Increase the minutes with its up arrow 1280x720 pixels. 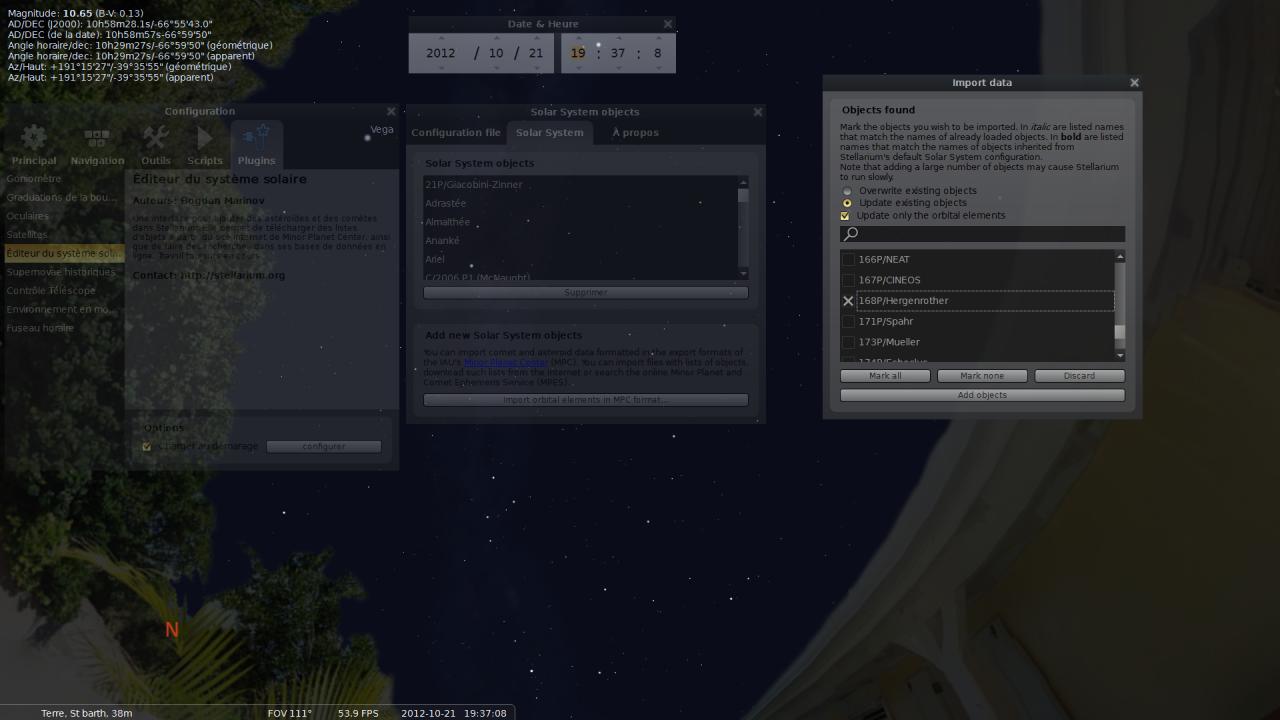tap(618, 39)
